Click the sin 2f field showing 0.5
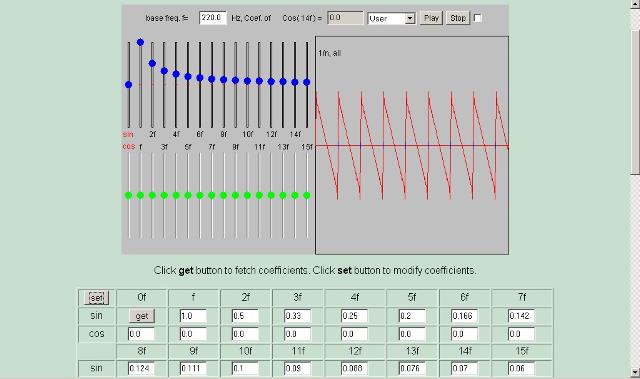This screenshot has height=379, width=640. point(245,316)
